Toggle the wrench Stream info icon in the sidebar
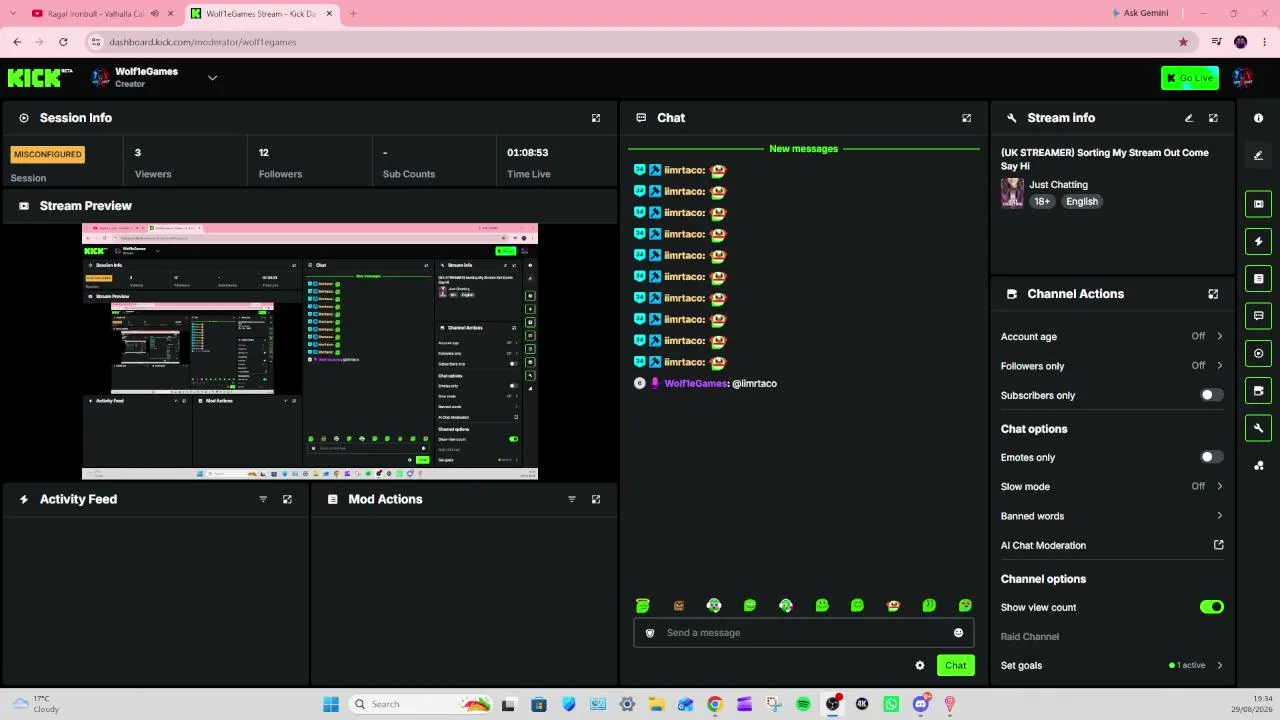 (1258, 428)
